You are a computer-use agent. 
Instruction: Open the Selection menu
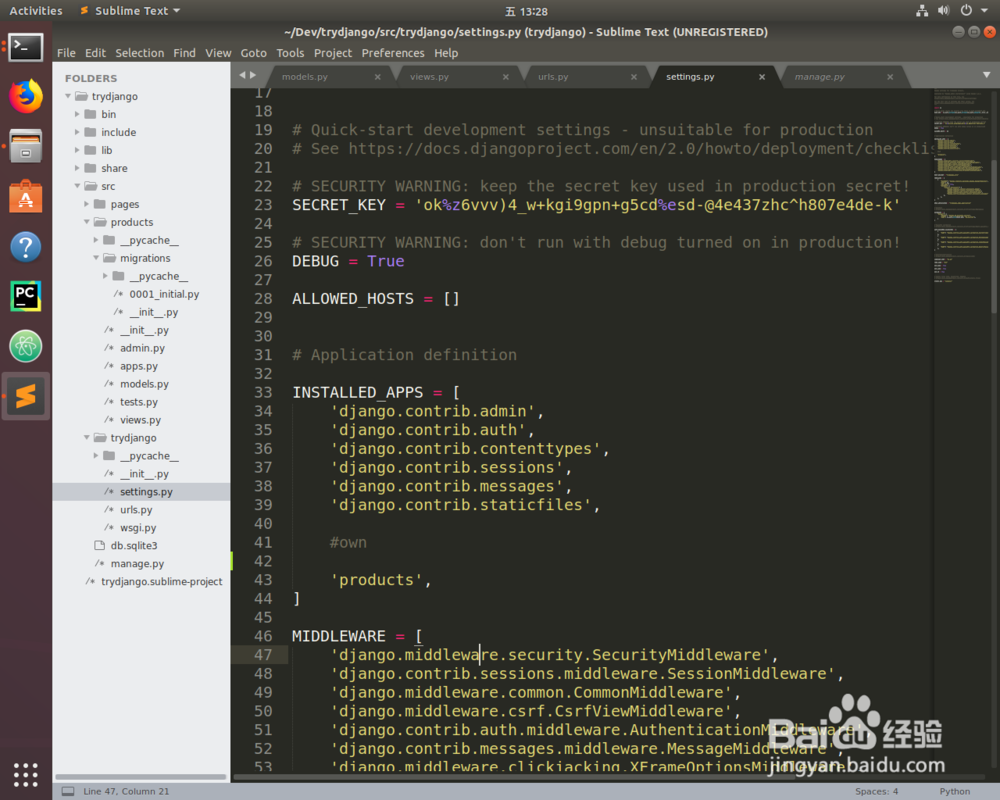(x=140, y=53)
